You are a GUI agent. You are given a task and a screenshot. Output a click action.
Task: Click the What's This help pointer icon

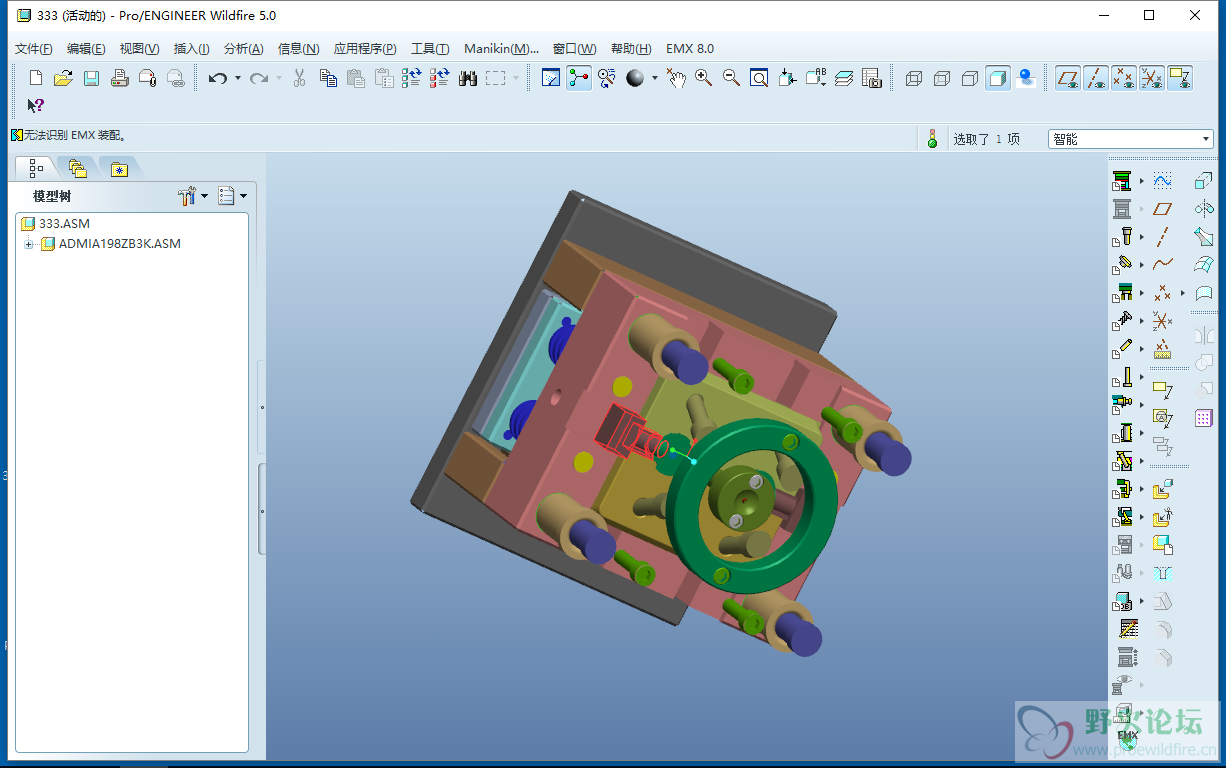tap(35, 106)
